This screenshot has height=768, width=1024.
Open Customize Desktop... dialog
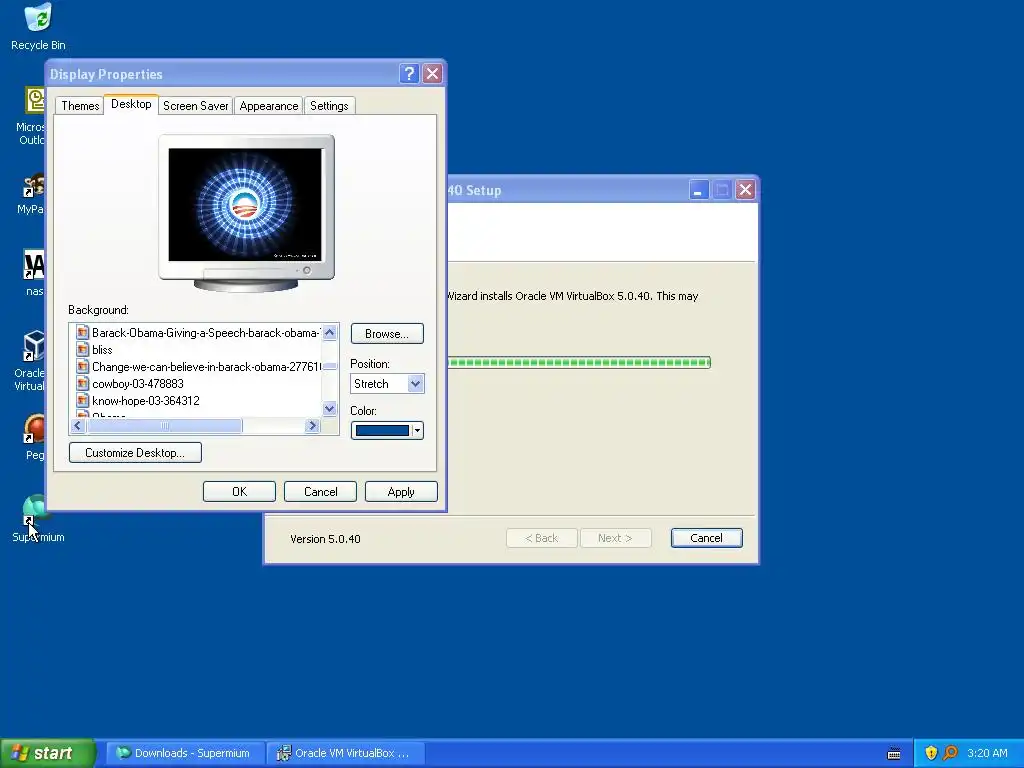[x=135, y=453]
